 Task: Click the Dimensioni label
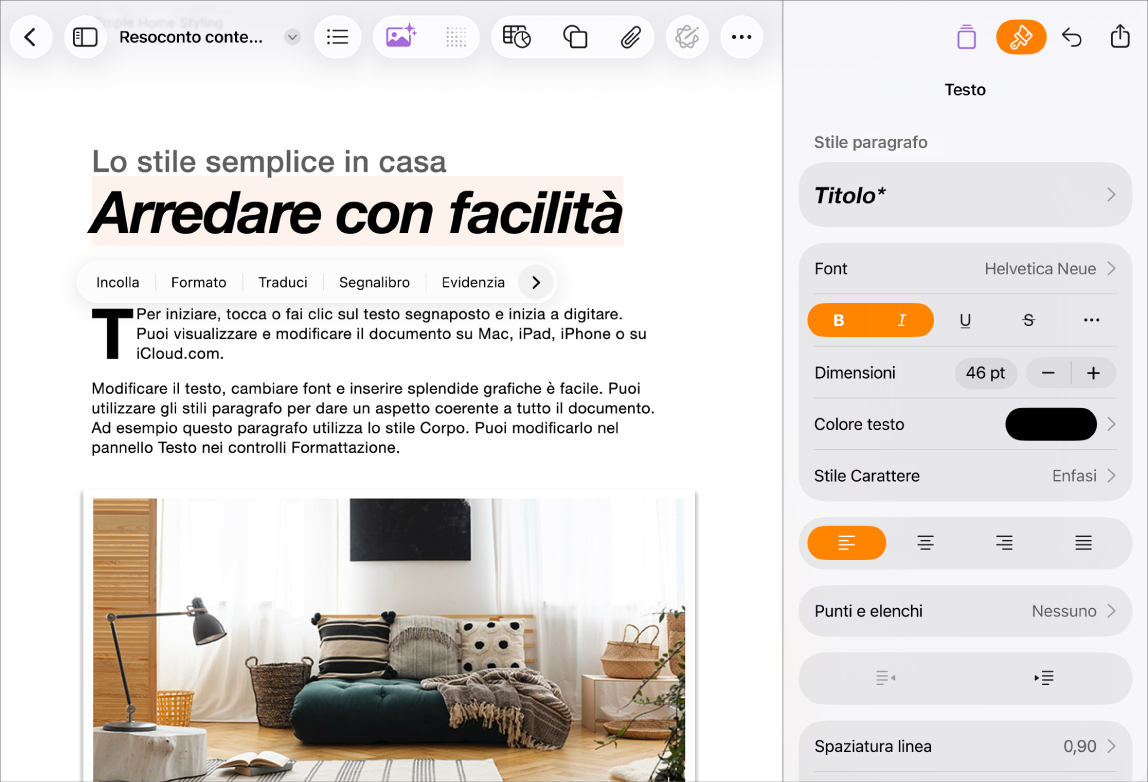click(855, 373)
